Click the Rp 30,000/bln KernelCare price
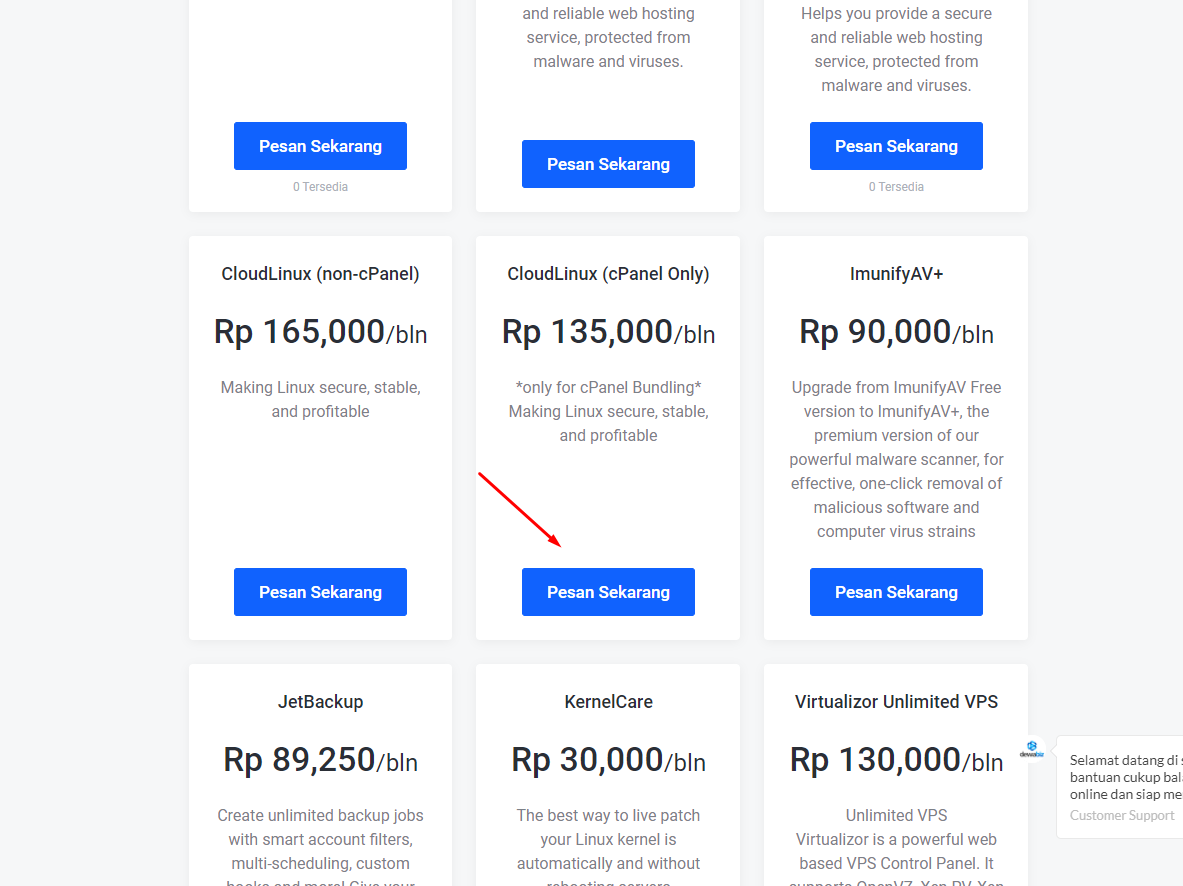Viewport: 1183px width, 886px height. [x=608, y=760]
